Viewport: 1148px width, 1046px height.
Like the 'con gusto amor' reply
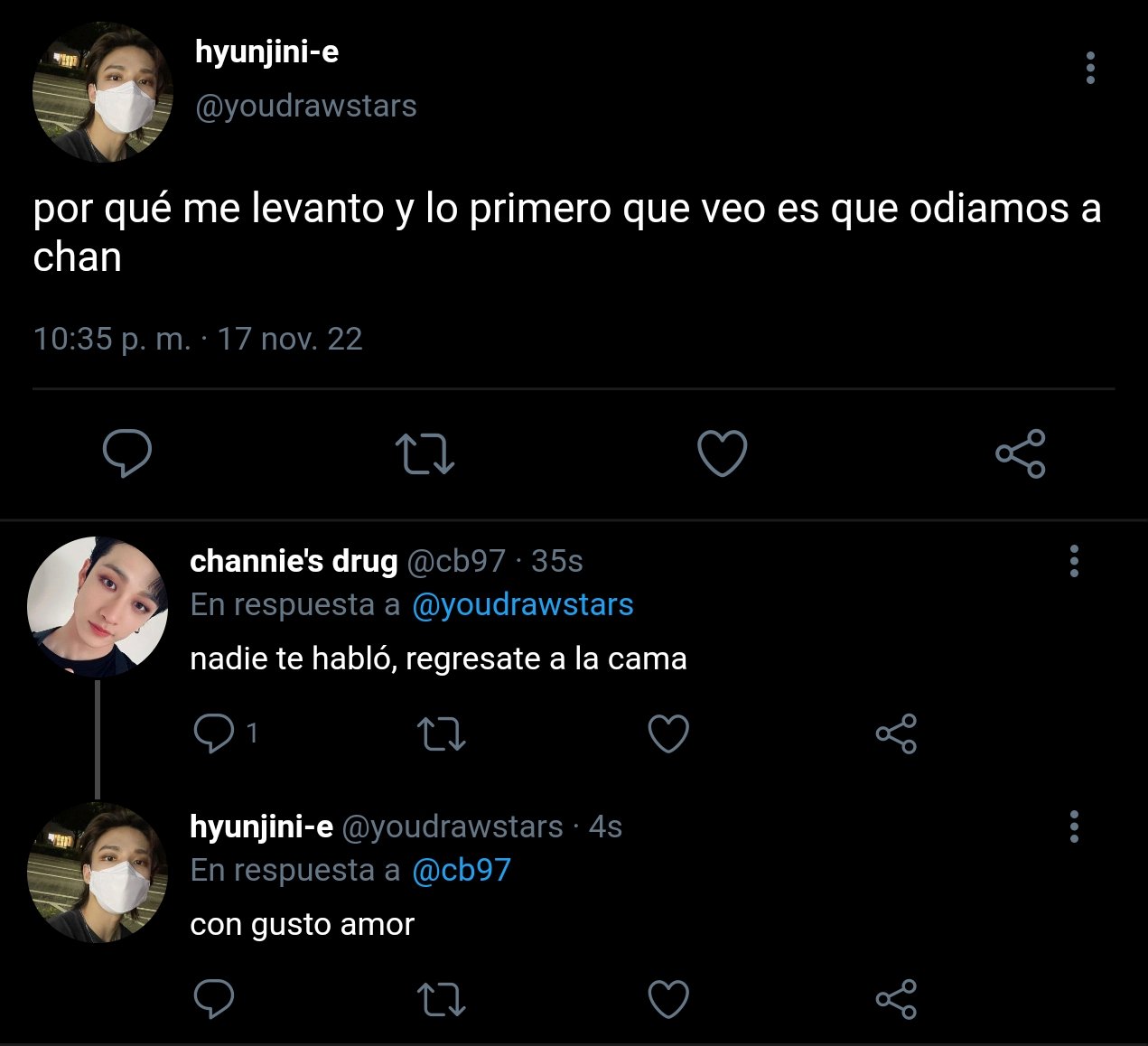pos(669,999)
